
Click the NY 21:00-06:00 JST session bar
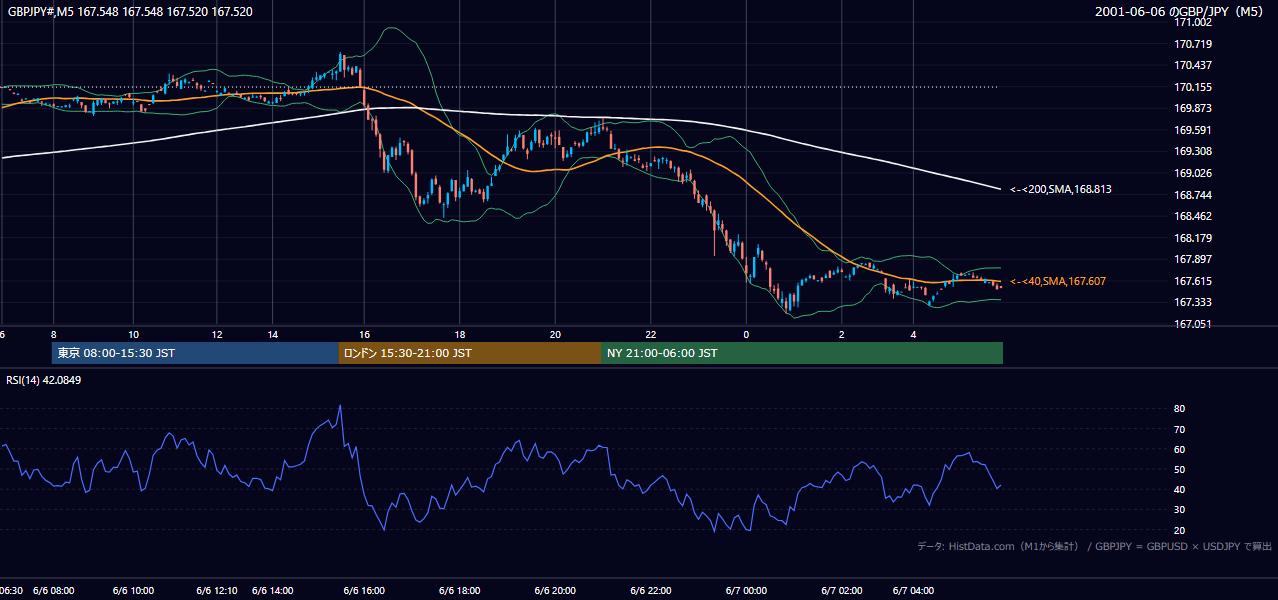(x=802, y=353)
